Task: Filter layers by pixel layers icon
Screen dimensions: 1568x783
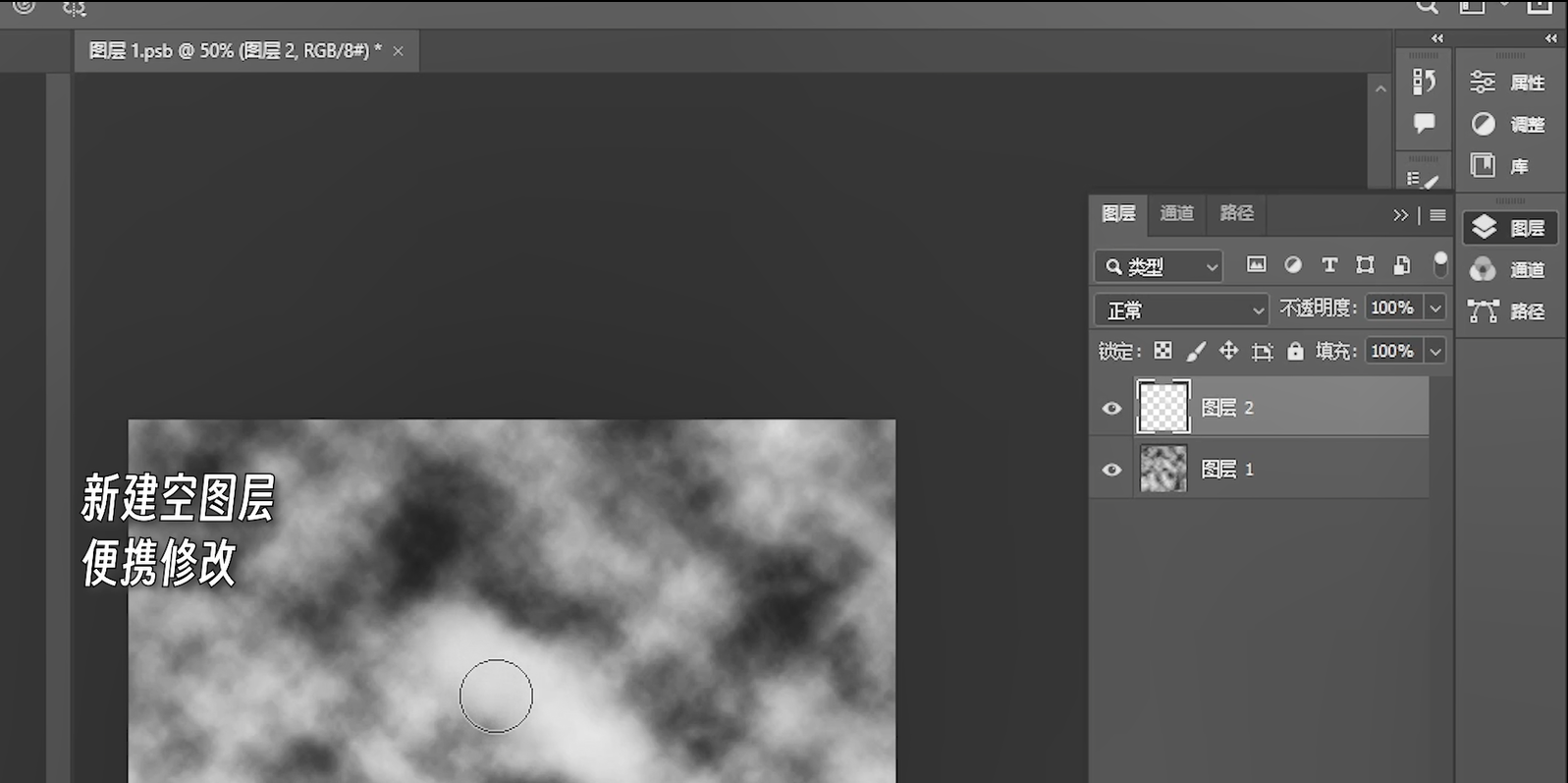Action: (1256, 264)
